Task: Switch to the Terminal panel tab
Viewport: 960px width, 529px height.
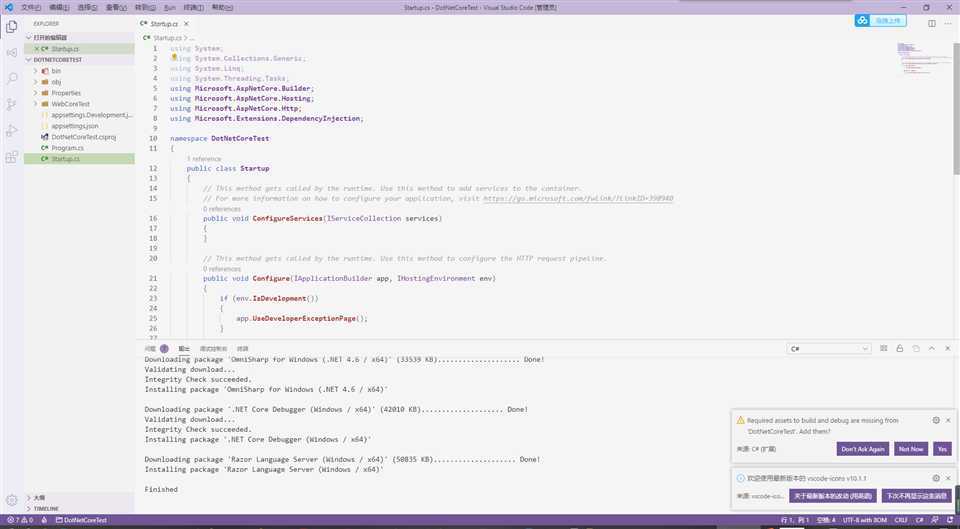Action: click(243, 349)
